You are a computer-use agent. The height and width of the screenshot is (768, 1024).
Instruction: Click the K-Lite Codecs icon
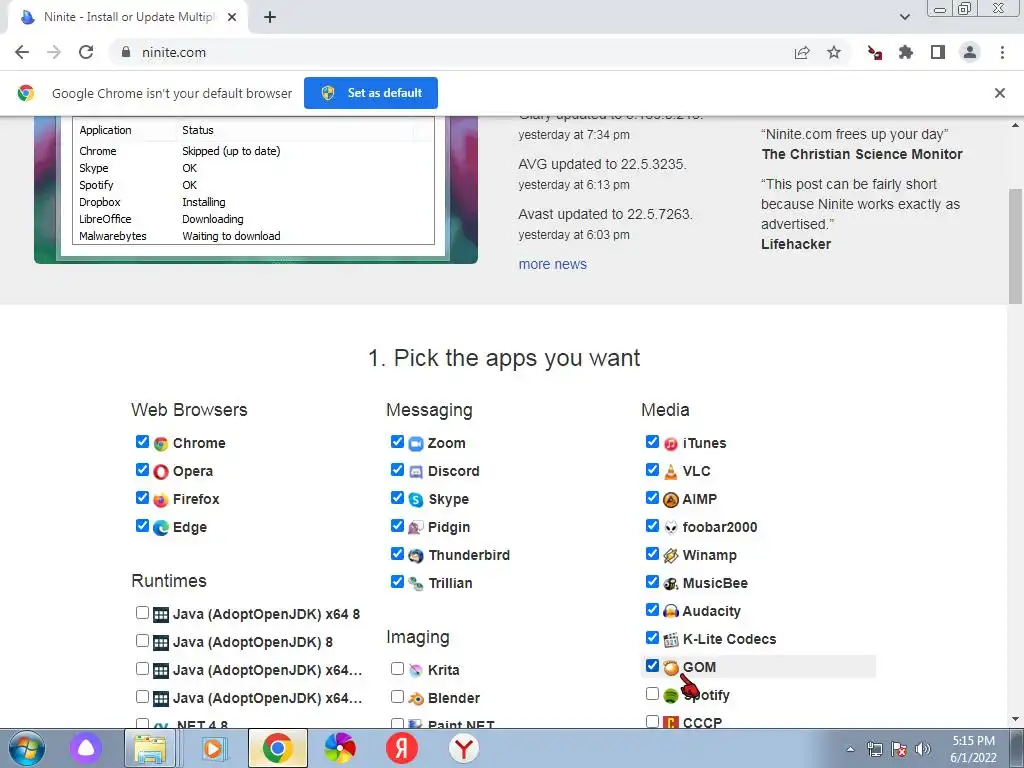pos(671,640)
